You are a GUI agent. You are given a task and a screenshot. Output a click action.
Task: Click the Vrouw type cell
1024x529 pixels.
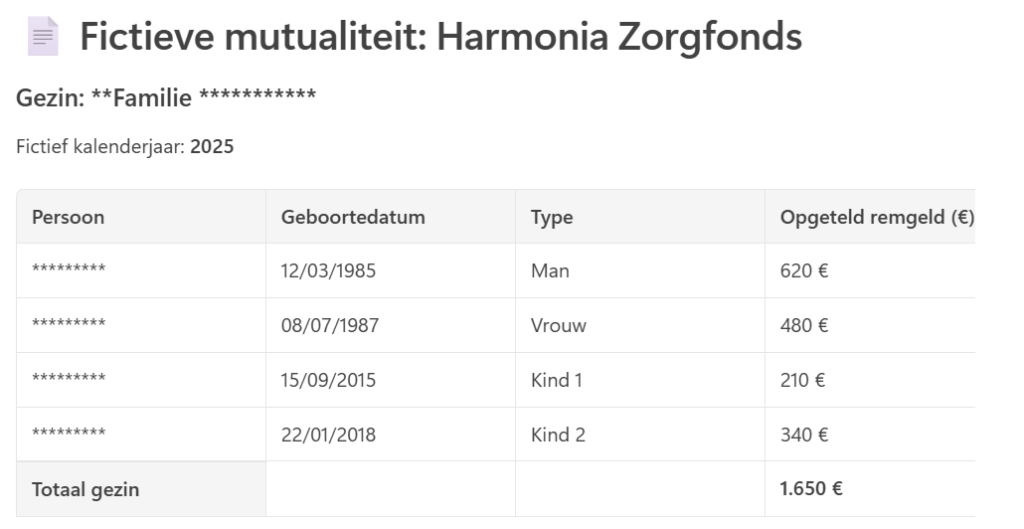point(640,325)
